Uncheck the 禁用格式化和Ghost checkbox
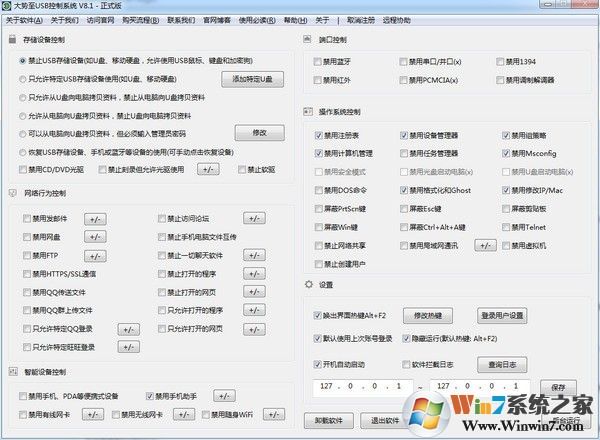Viewport: 600px width, 440px height. [x=404, y=190]
